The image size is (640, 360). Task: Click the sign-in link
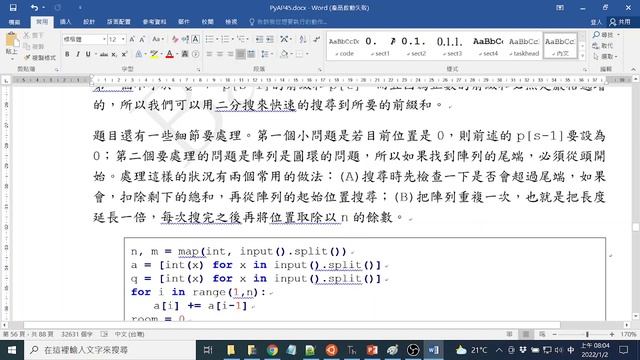click(596, 22)
